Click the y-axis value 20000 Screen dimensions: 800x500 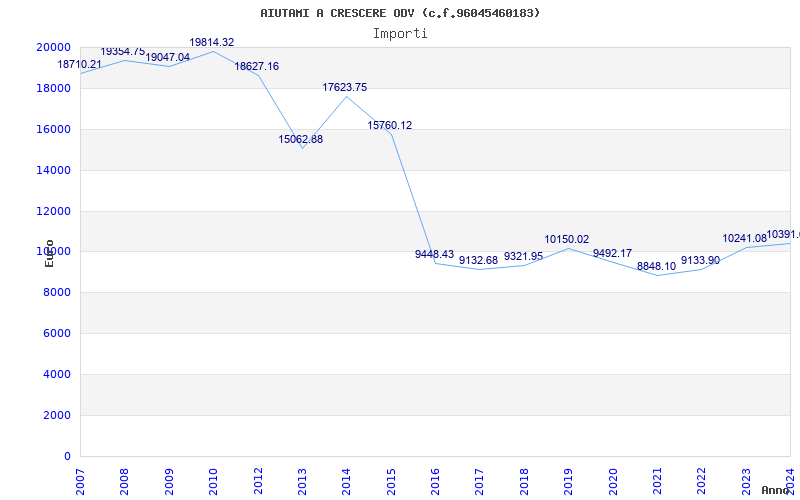point(53,47)
